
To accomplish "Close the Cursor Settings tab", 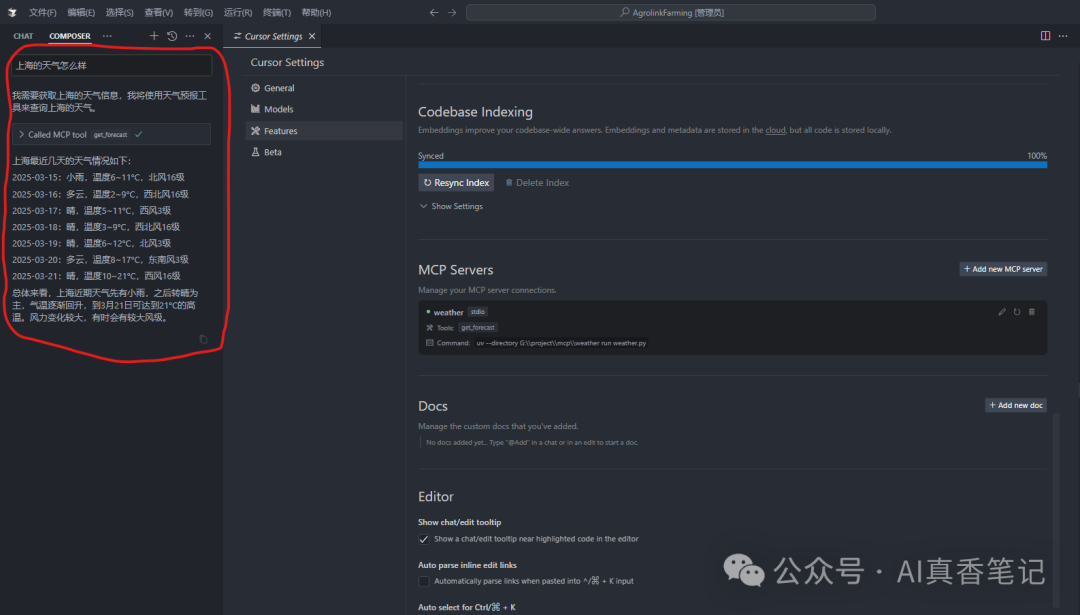I will [x=312, y=36].
